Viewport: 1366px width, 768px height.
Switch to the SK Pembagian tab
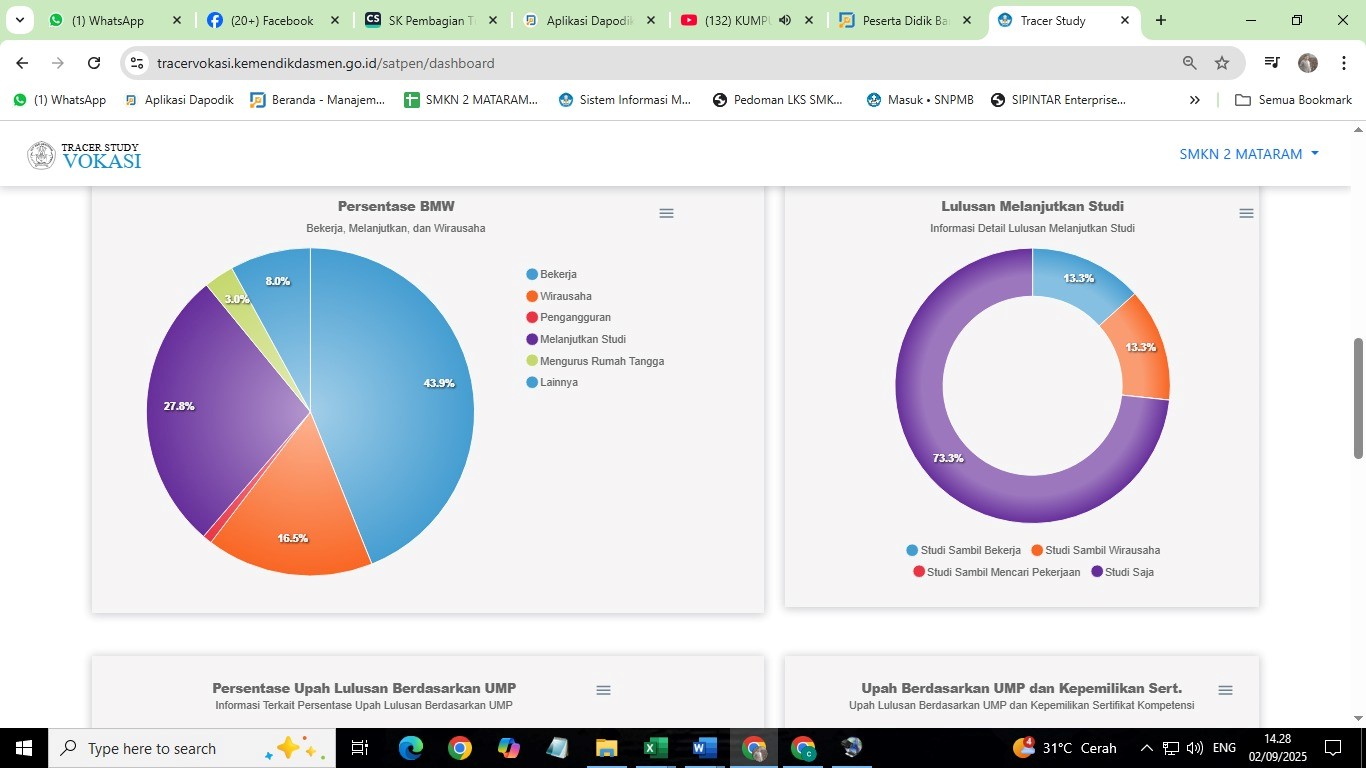click(430, 20)
